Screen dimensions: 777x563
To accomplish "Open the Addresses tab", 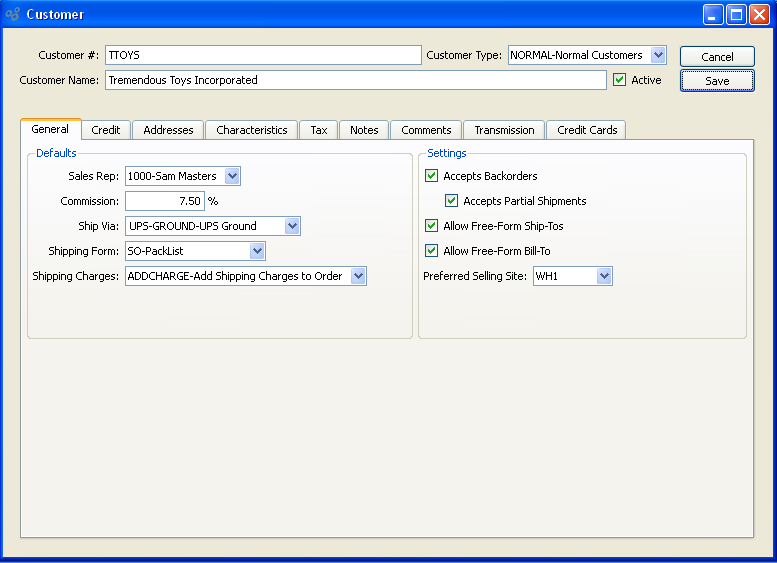I will pos(168,130).
